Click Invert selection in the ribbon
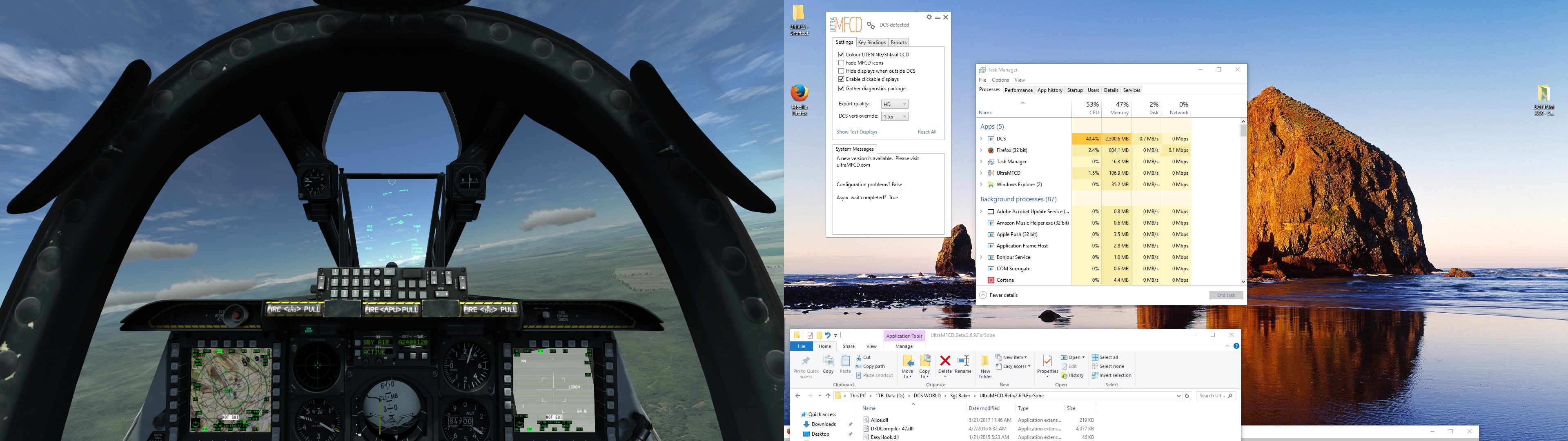Screen dimensions: 1568x441 click(x=1111, y=375)
